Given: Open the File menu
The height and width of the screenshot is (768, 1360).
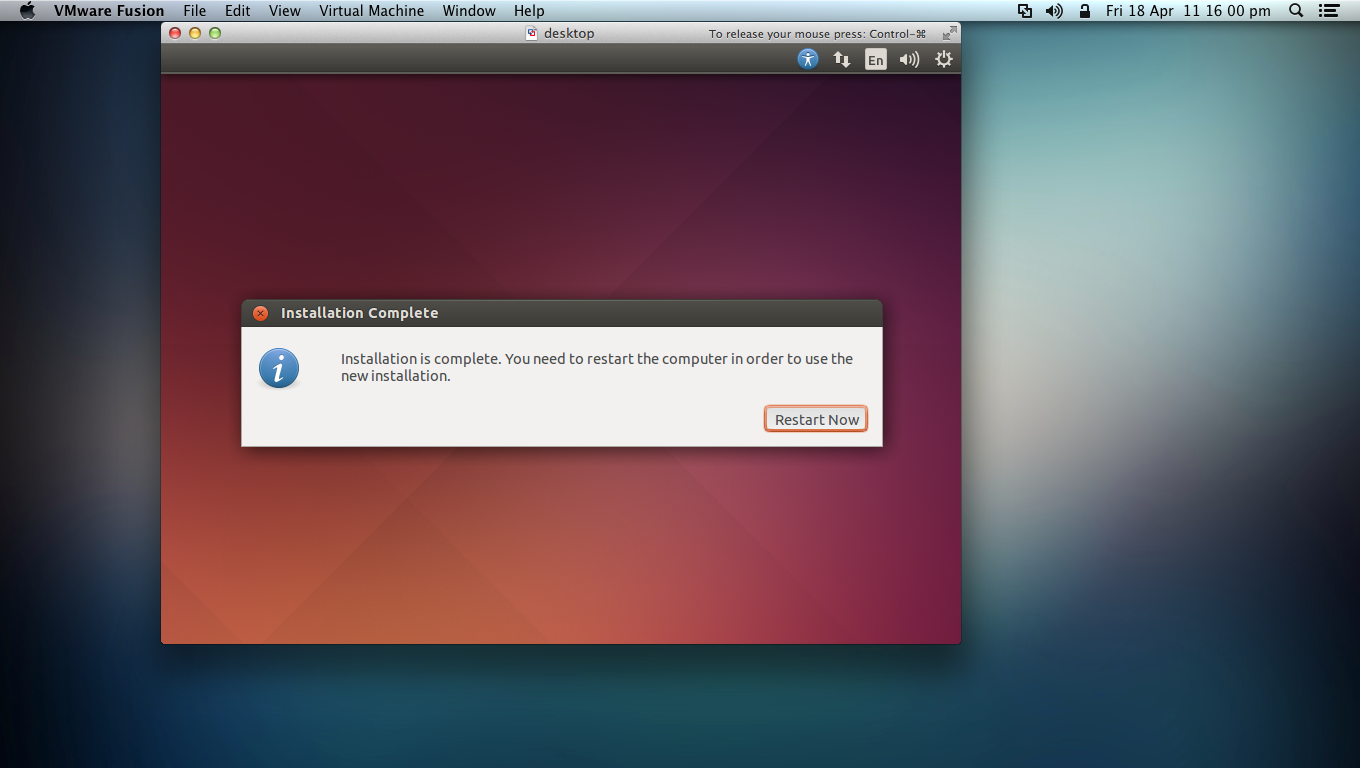Looking at the screenshot, I should [194, 11].
